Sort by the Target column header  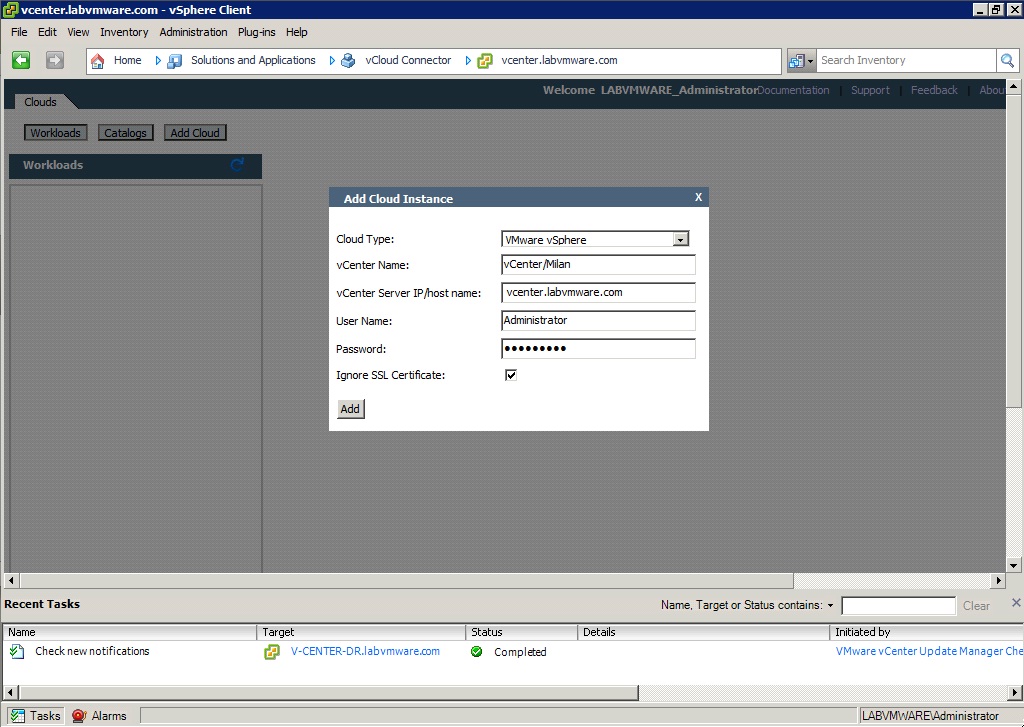362,632
